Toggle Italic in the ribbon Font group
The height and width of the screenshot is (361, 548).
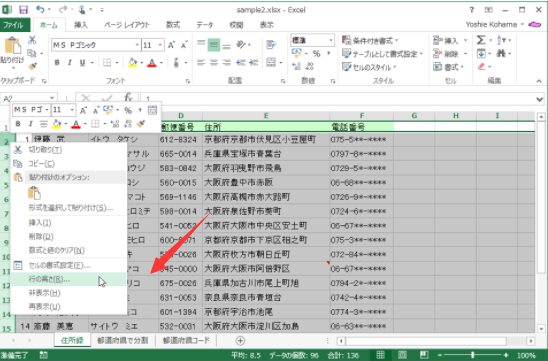[70, 63]
